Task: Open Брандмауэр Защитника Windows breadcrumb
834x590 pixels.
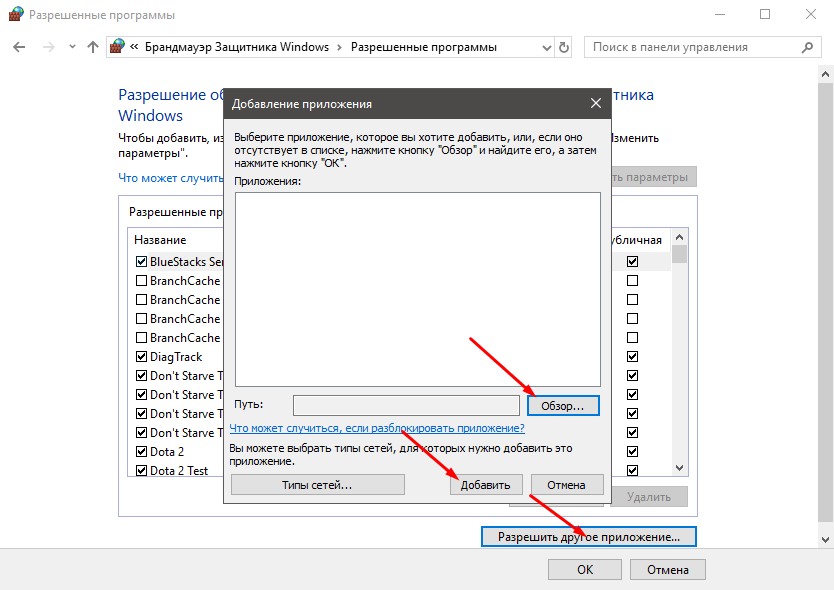Action: tap(237, 47)
